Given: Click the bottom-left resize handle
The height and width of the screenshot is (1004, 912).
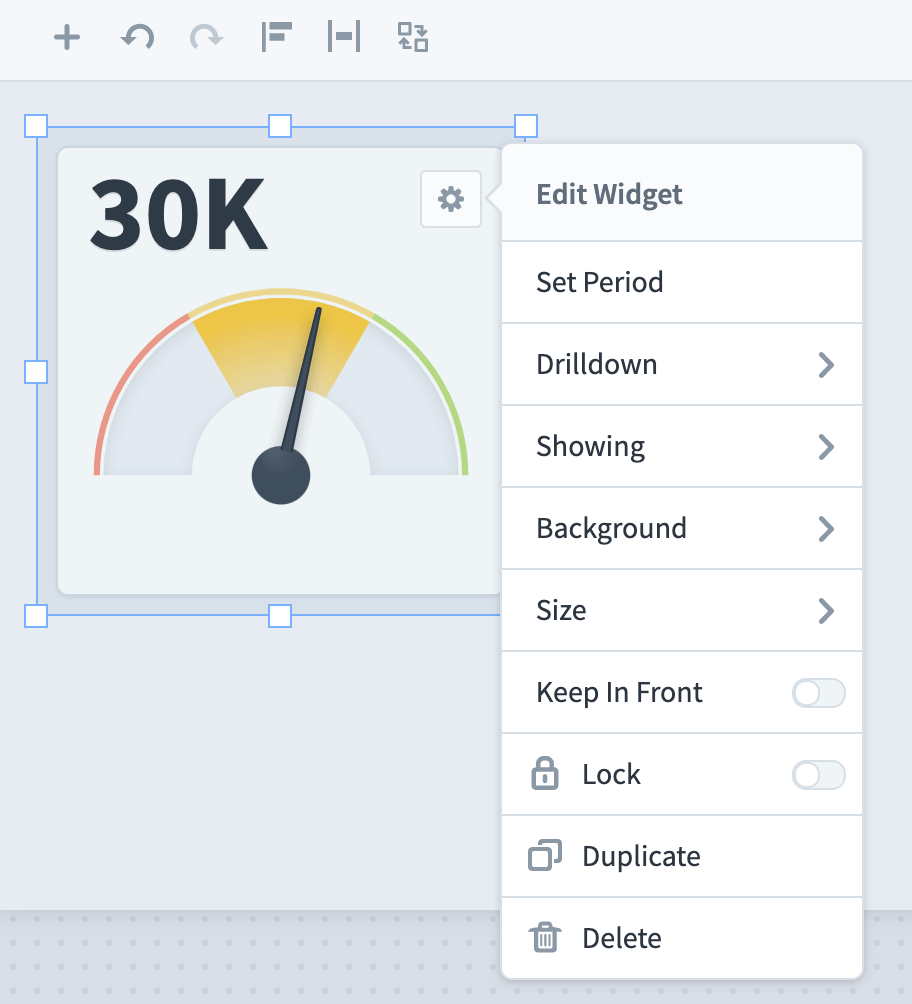Looking at the screenshot, I should tap(36, 616).
